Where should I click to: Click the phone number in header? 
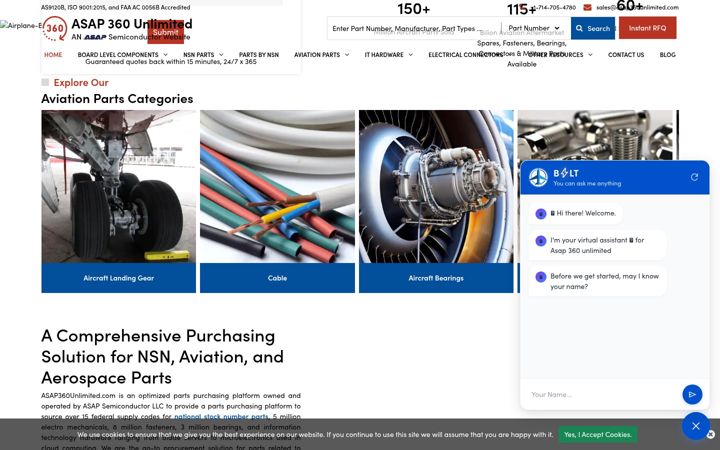(x=554, y=7)
